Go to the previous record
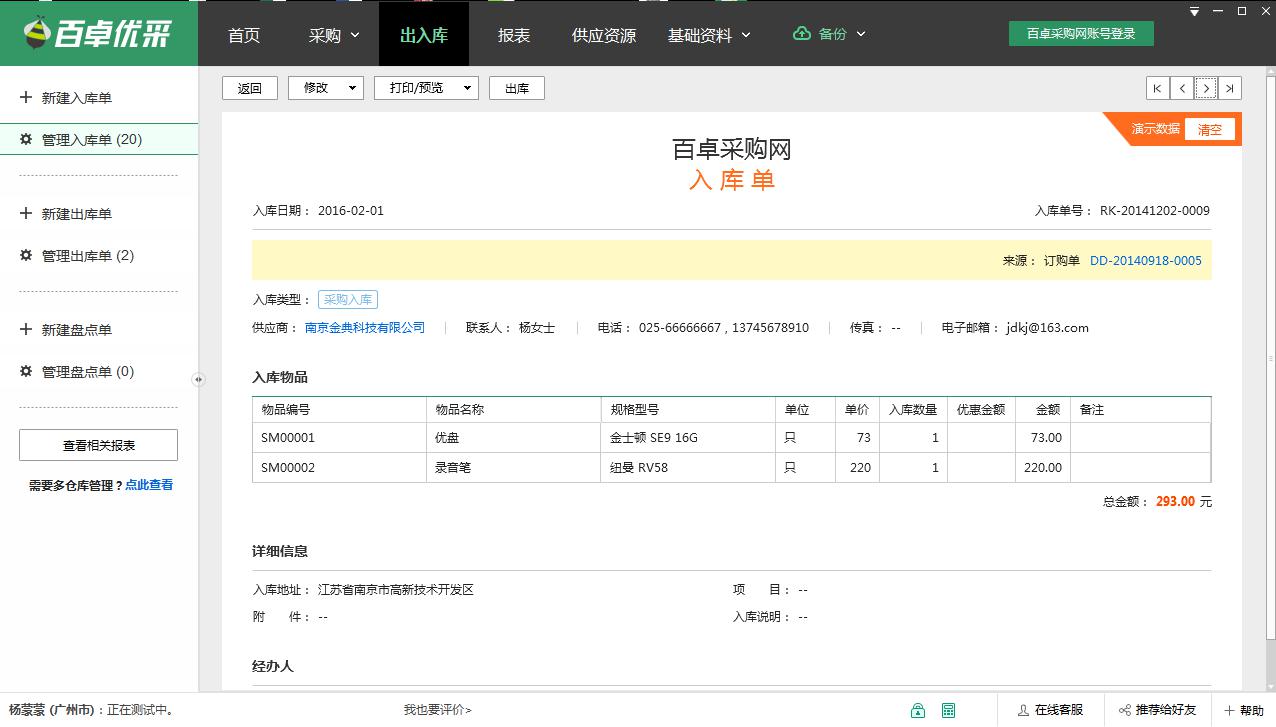 click(x=1182, y=88)
